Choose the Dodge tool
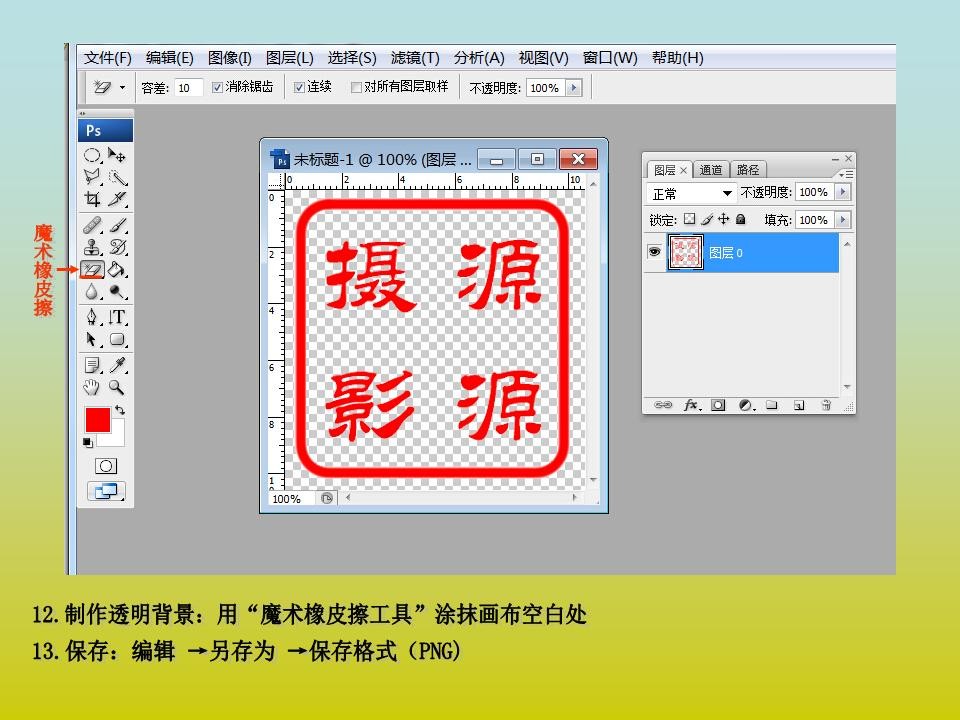960x720 pixels. [117, 291]
